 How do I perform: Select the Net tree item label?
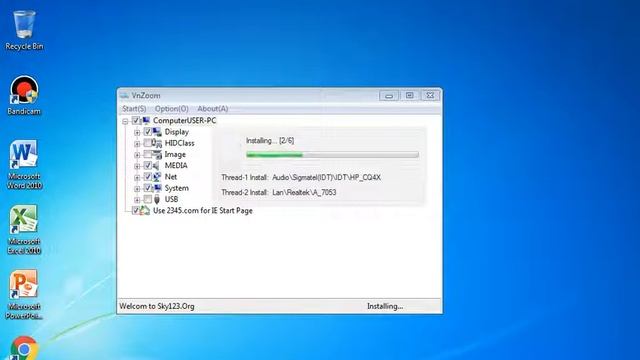tap(171, 177)
